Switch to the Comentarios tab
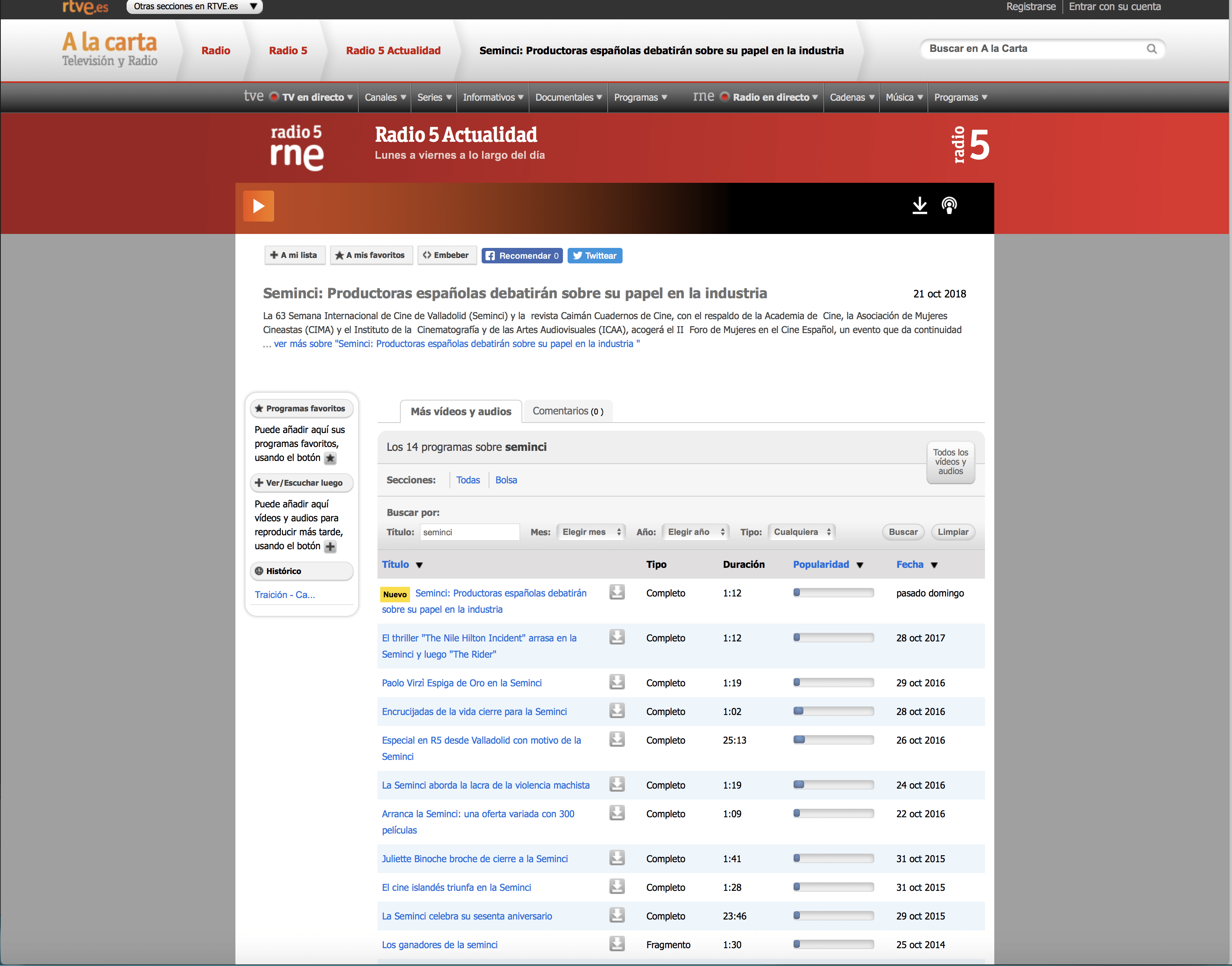 click(x=568, y=411)
